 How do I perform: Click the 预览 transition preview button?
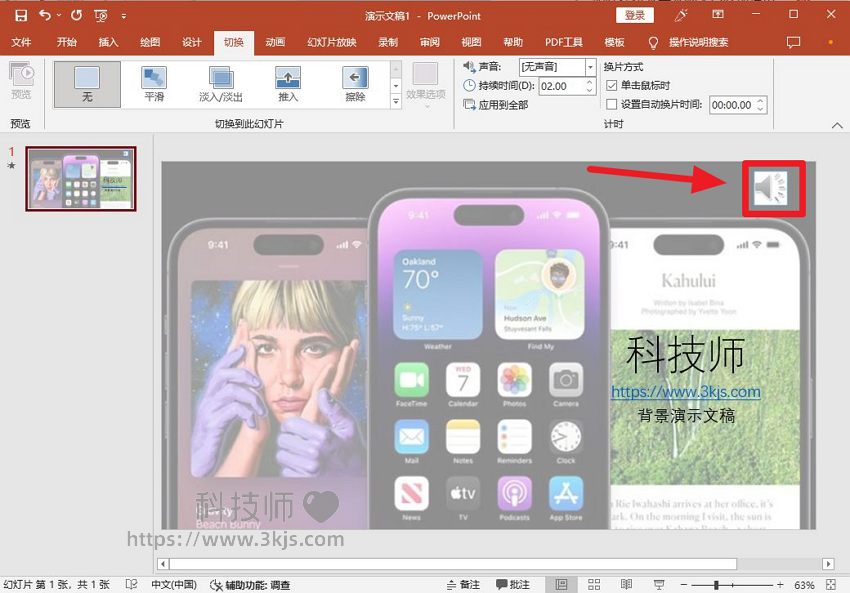21,81
